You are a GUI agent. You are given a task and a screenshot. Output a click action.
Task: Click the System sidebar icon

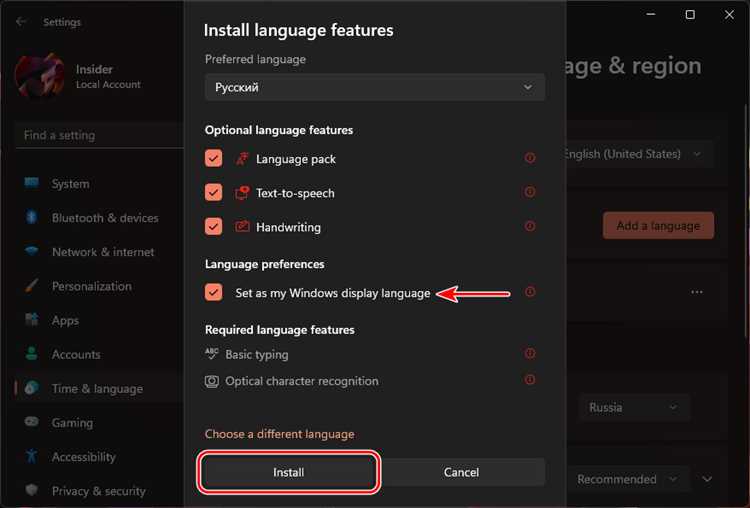coord(32,183)
